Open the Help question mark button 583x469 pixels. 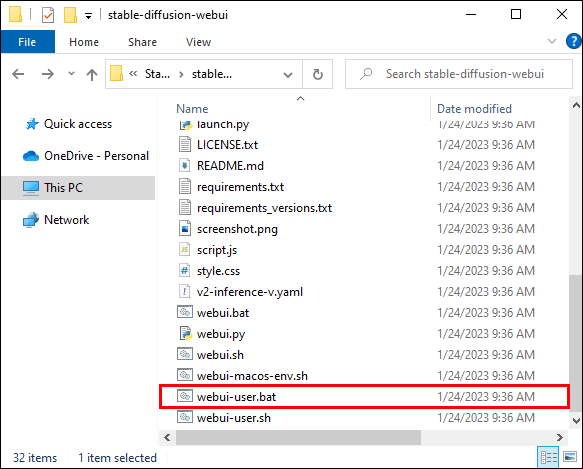point(573,41)
